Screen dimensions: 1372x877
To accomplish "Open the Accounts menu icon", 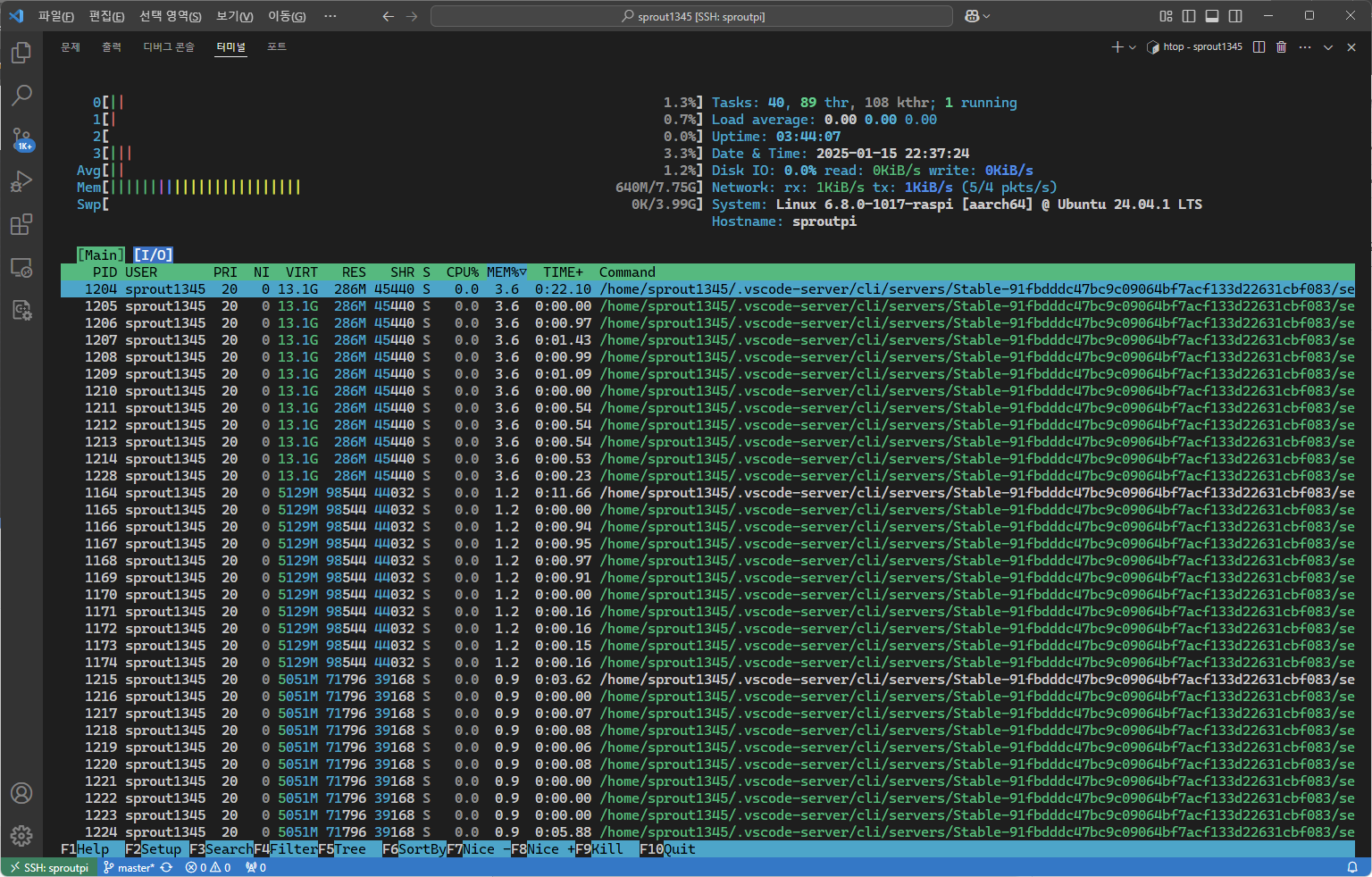I will pyautogui.click(x=21, y=793).
